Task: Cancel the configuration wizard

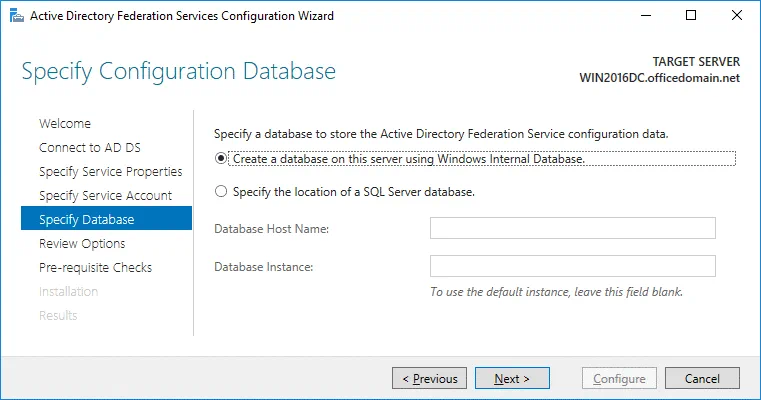Action: [x=702, y=379]
